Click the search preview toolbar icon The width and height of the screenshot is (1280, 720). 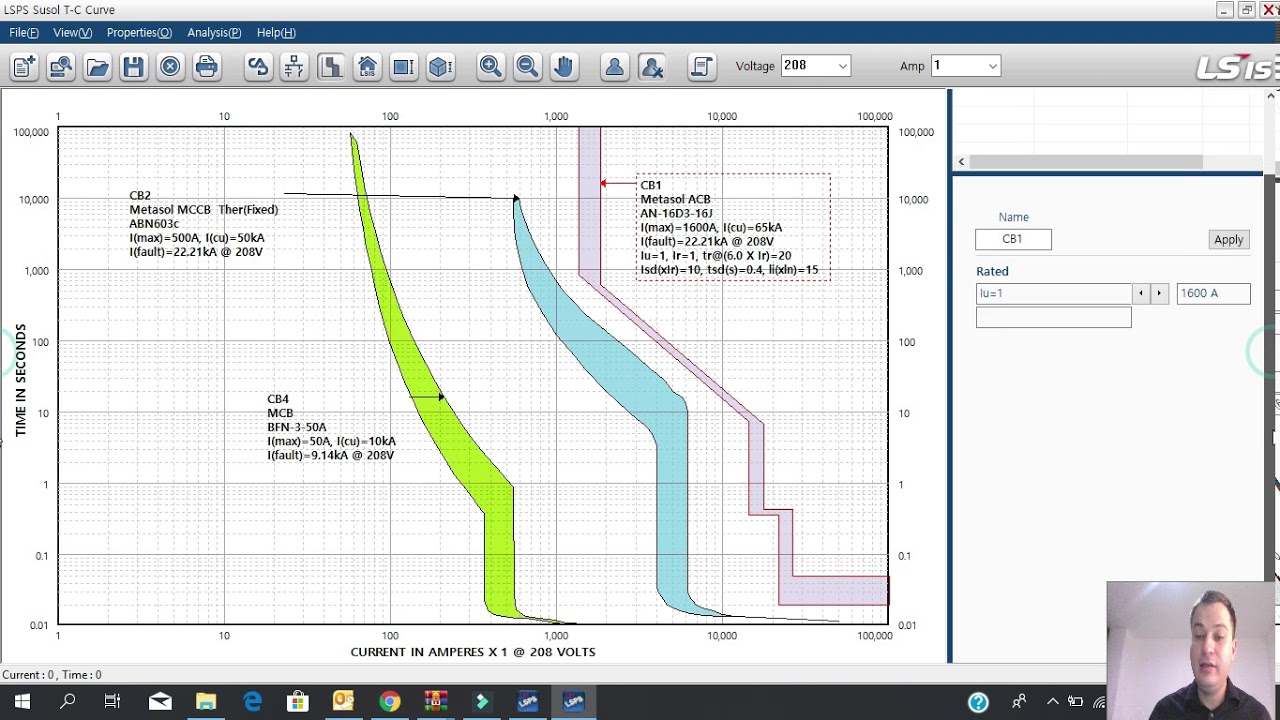pos(60,67)
